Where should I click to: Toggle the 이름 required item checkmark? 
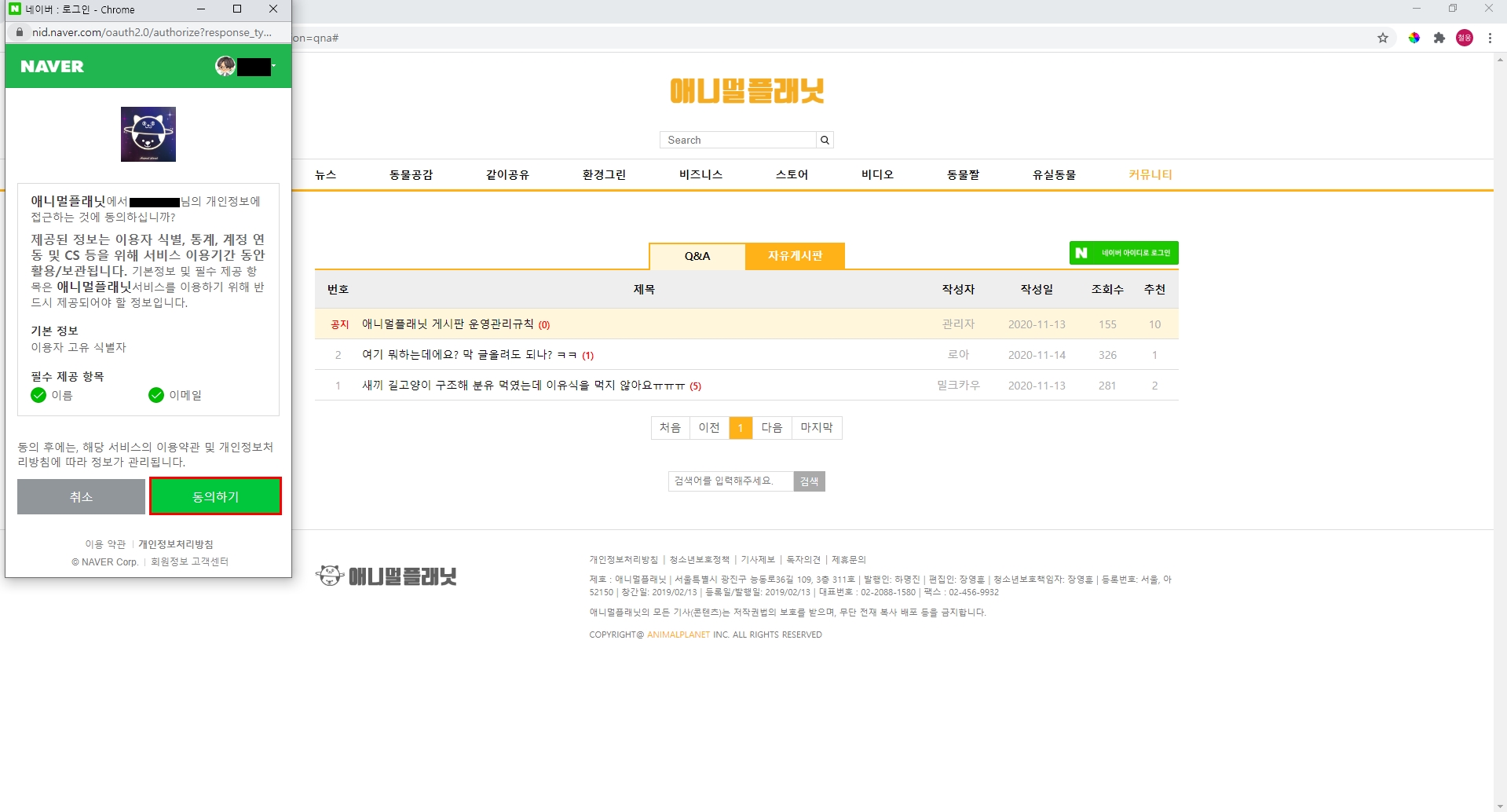pyautogui.click(x=38, y=395)
